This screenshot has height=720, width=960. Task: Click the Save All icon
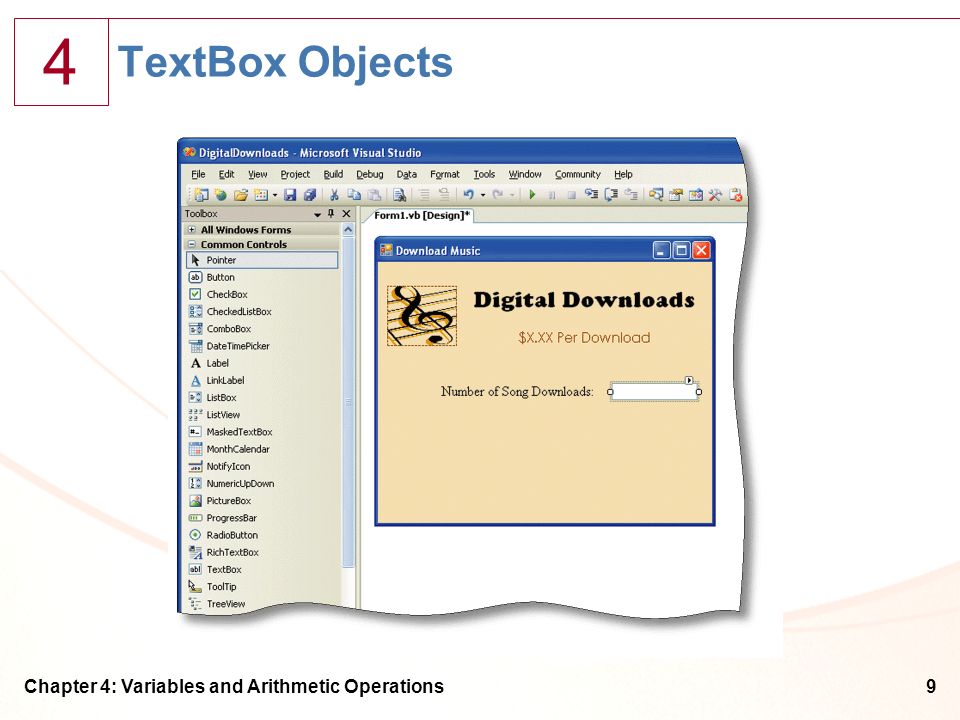click(310, 195)
